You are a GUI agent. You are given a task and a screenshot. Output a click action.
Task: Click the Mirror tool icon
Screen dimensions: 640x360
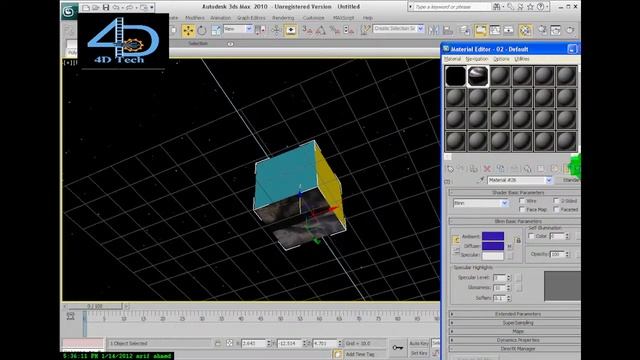433,30
